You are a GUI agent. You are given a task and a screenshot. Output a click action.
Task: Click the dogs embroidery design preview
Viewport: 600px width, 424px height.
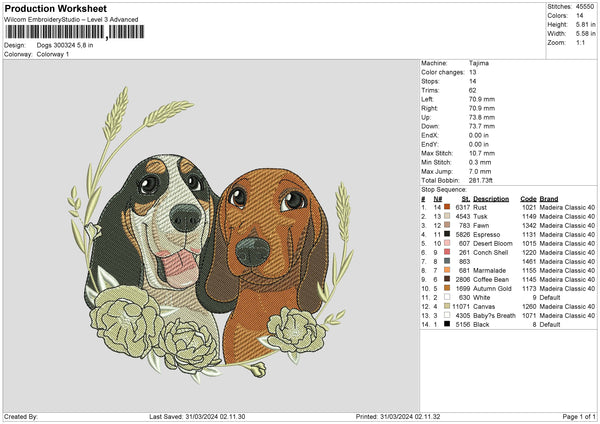point(210,235)
